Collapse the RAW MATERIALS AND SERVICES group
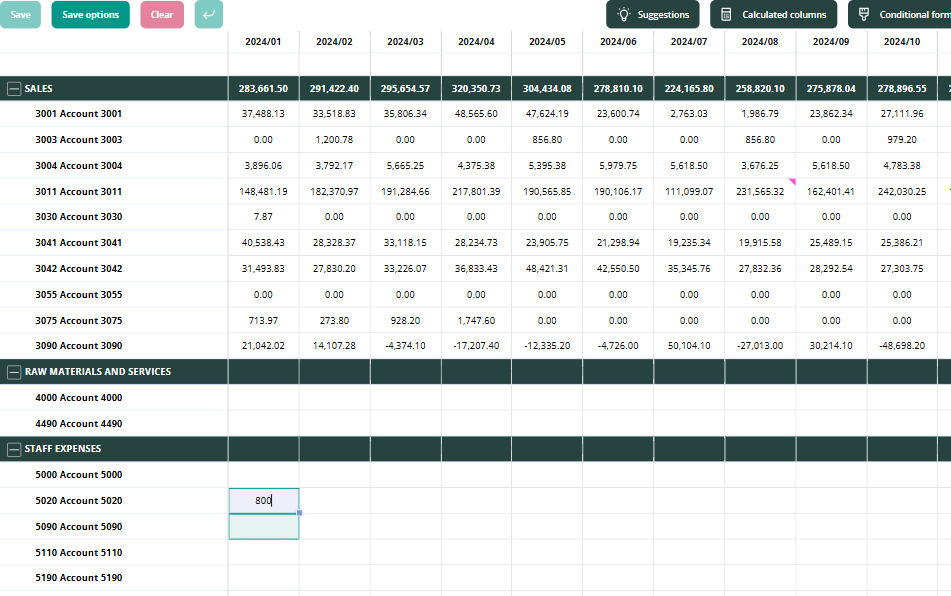 14,372
